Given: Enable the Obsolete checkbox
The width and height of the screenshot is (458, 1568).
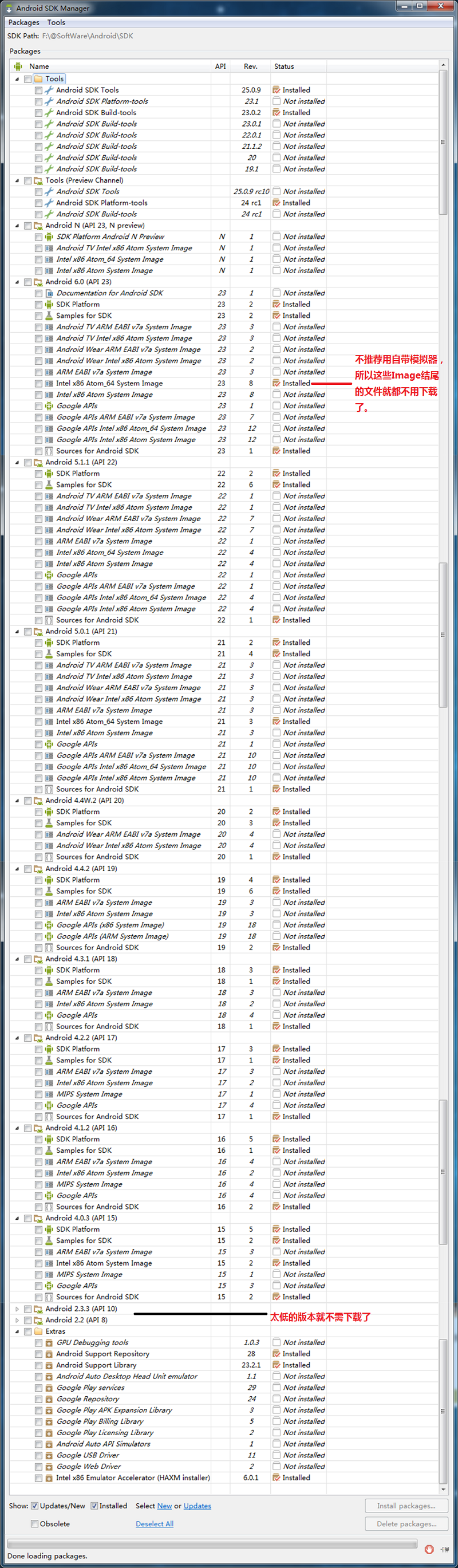Looking at the screenshot, I should [35, 1523].
